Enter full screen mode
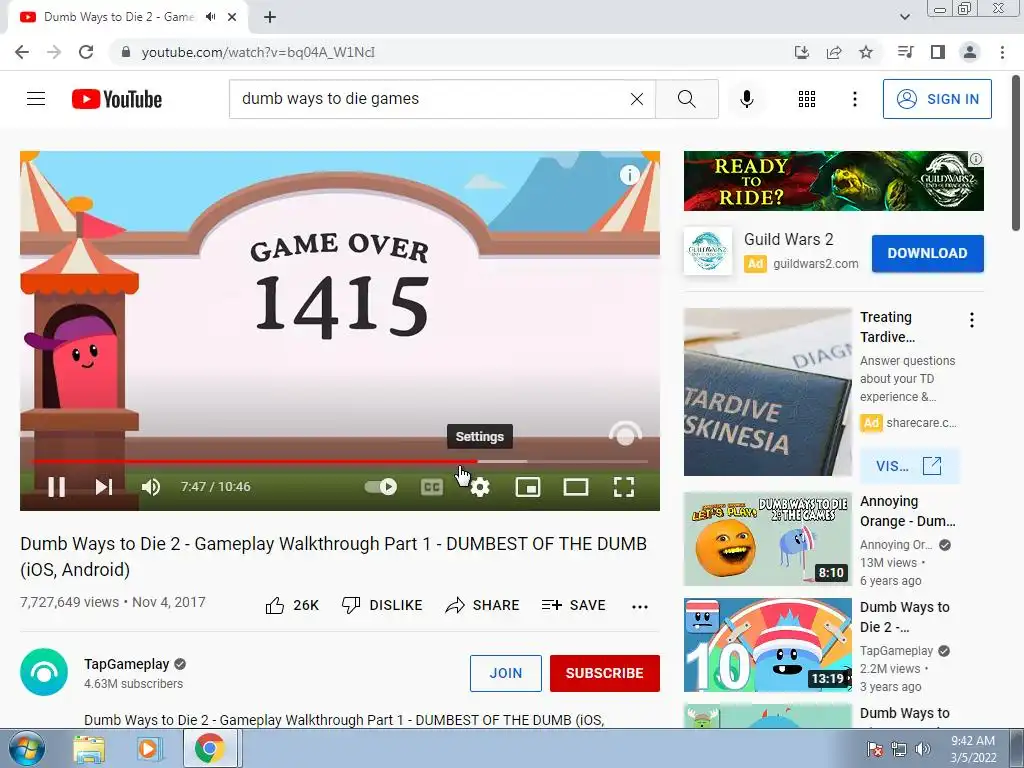The image size is (1024, 768). pos(624,487)
